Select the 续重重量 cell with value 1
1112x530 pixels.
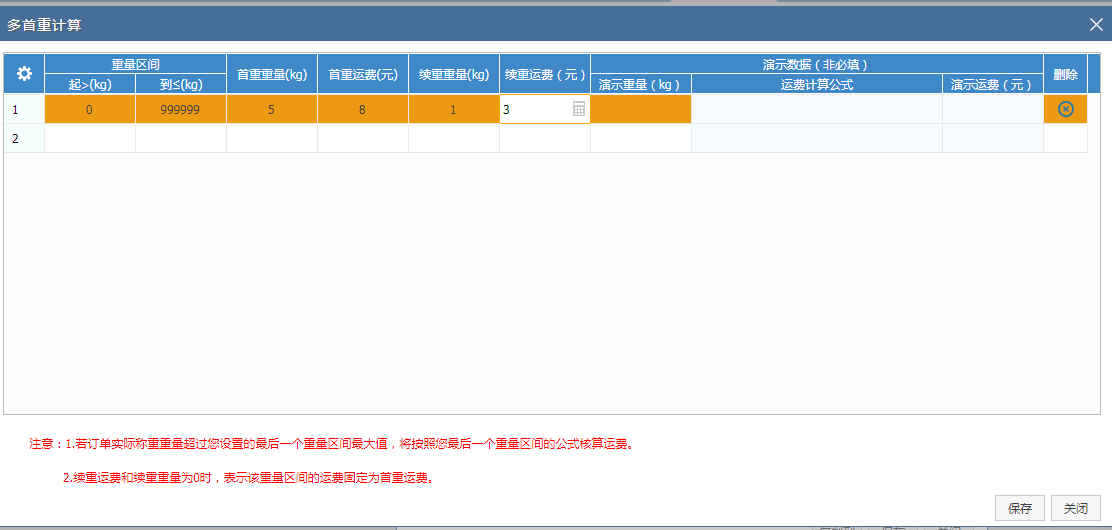pyautogui.click(x=454, y=109)
